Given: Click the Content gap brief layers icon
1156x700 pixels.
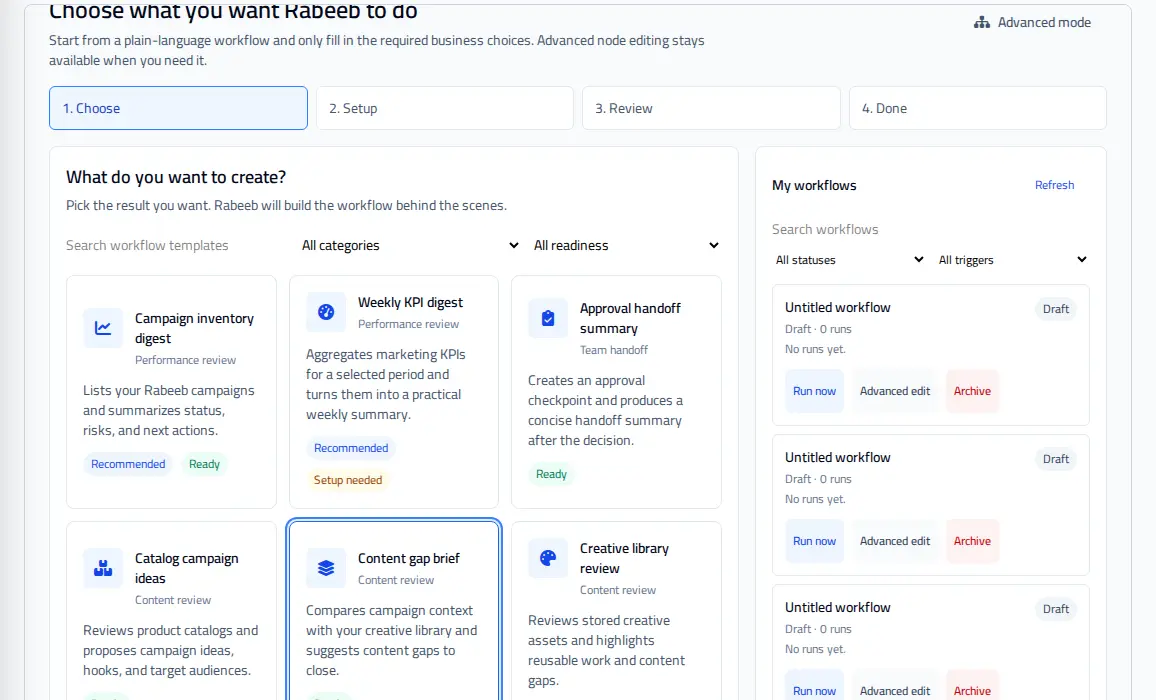Looking at the screenshot, I should coord(326,568).
